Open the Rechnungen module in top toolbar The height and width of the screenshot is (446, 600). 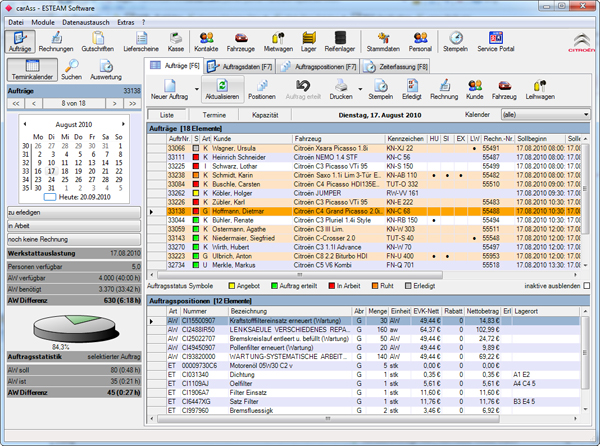coord(56,41)
